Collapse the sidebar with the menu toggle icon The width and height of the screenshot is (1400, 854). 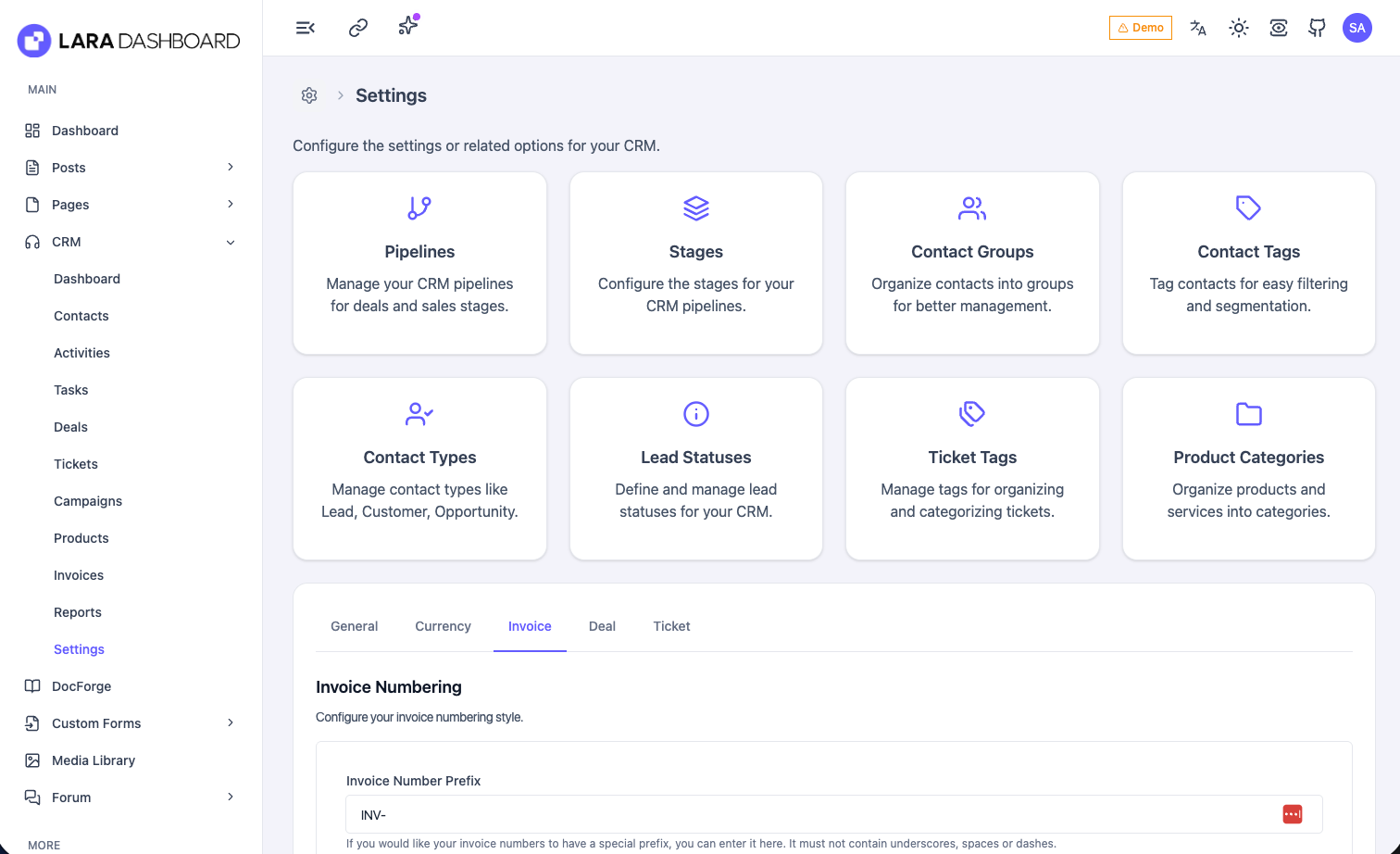point(306,28)
